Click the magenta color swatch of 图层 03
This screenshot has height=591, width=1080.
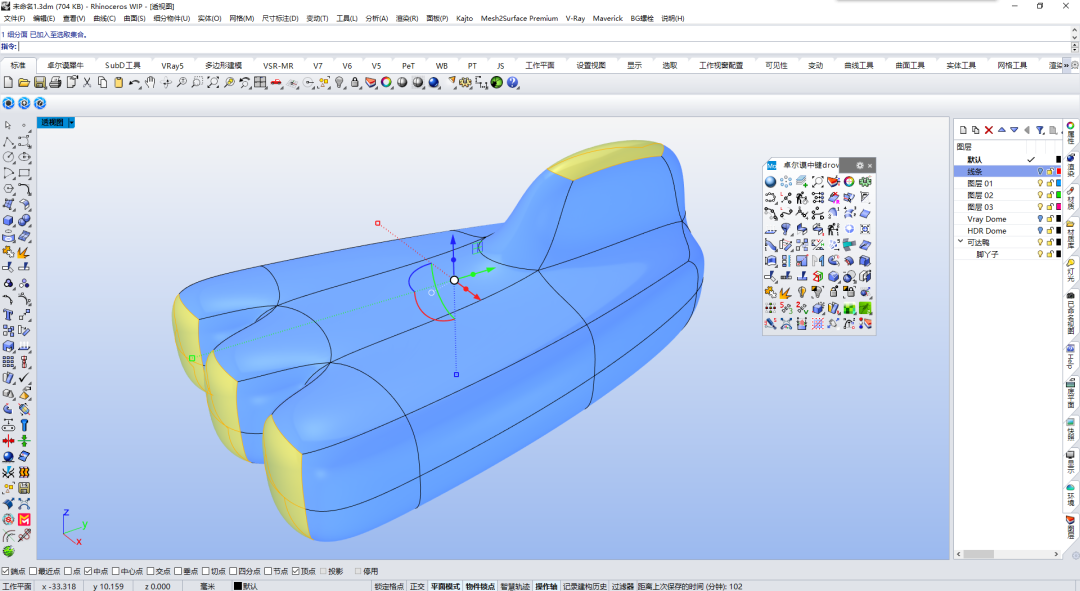pos(1059,207)
